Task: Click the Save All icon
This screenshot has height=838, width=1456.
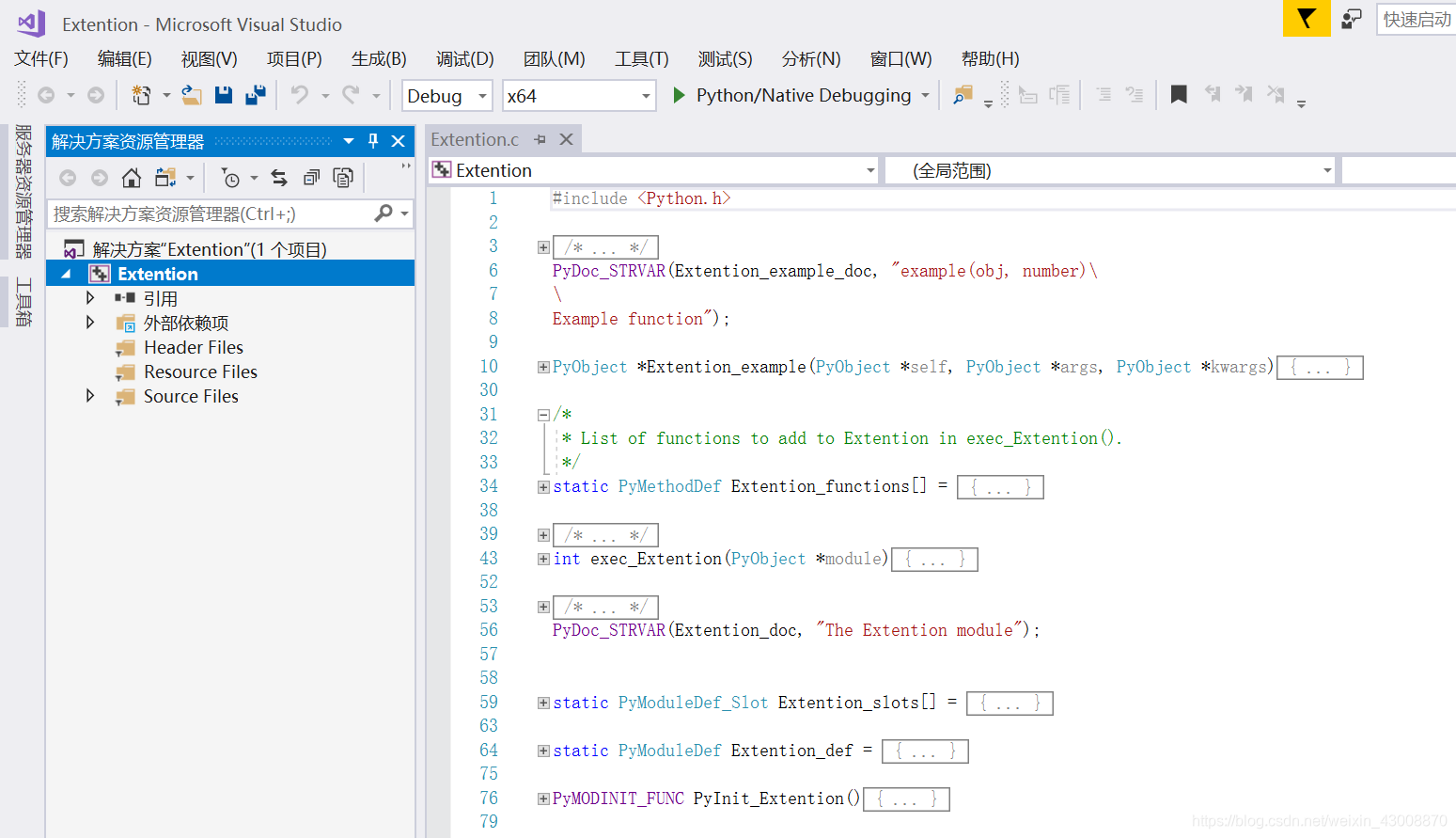Action: coord(256,95)
